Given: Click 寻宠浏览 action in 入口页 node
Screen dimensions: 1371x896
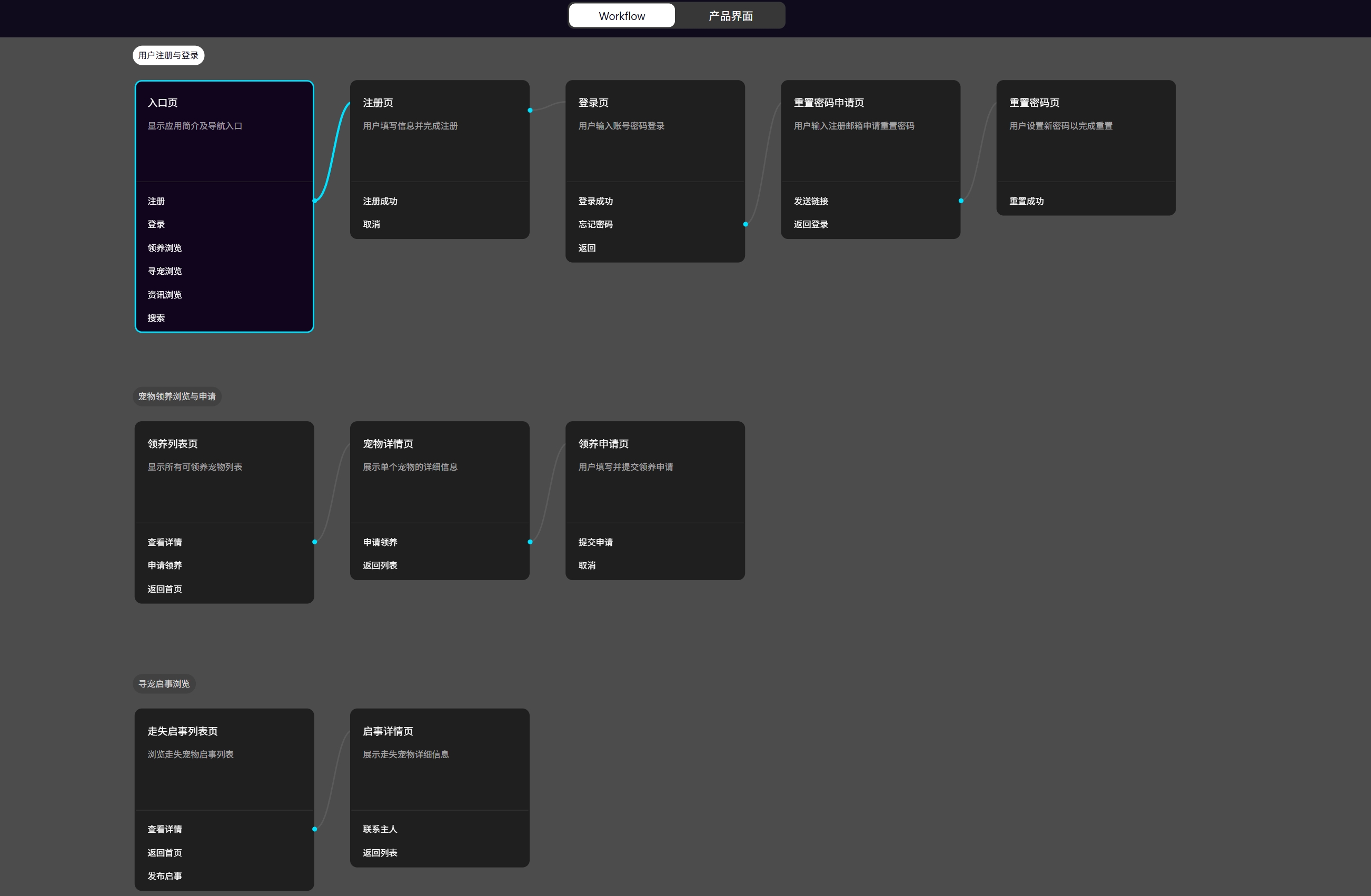Looking at the screenshot, I should pos(165,271).
